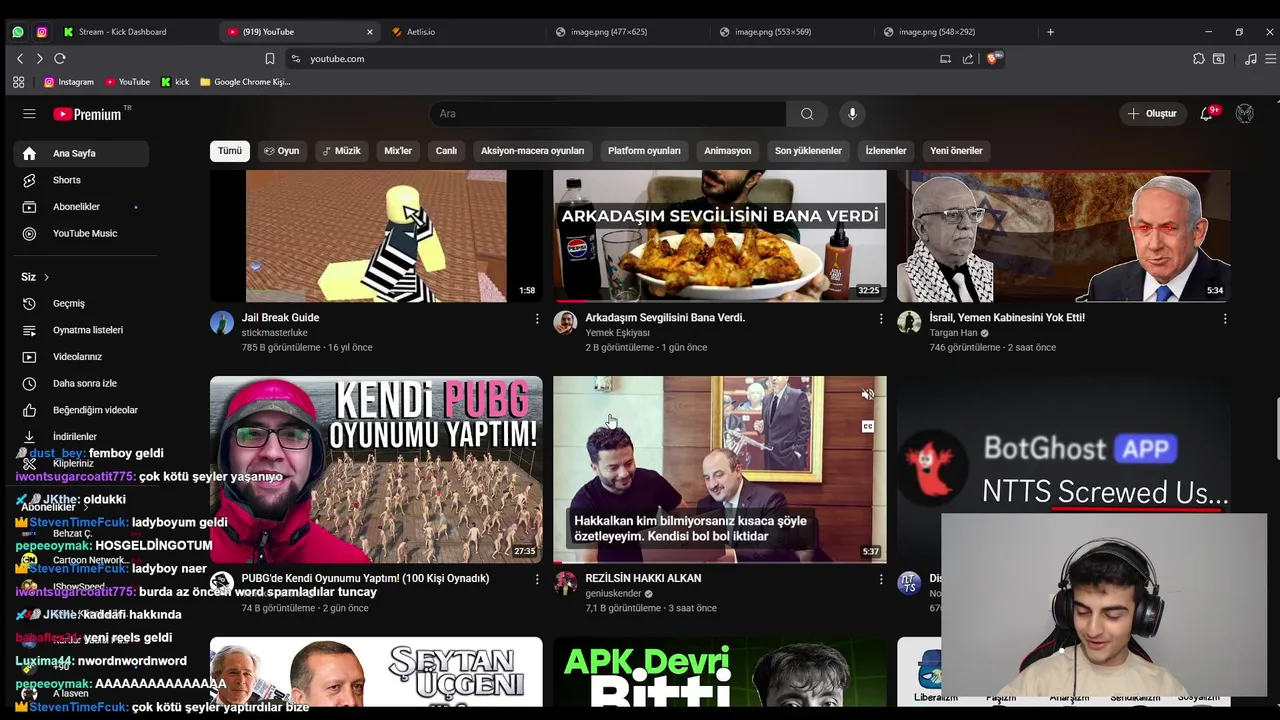
Task: Bookmark this page via address bar icon
Action: tap(270, 59)
